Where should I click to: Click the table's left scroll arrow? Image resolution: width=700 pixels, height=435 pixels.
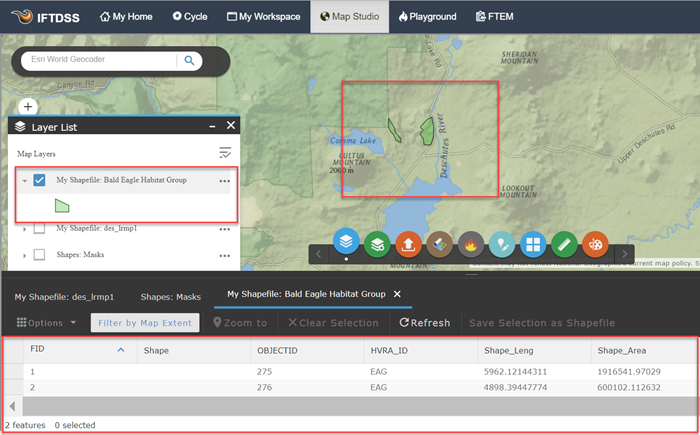click(12, 406)
